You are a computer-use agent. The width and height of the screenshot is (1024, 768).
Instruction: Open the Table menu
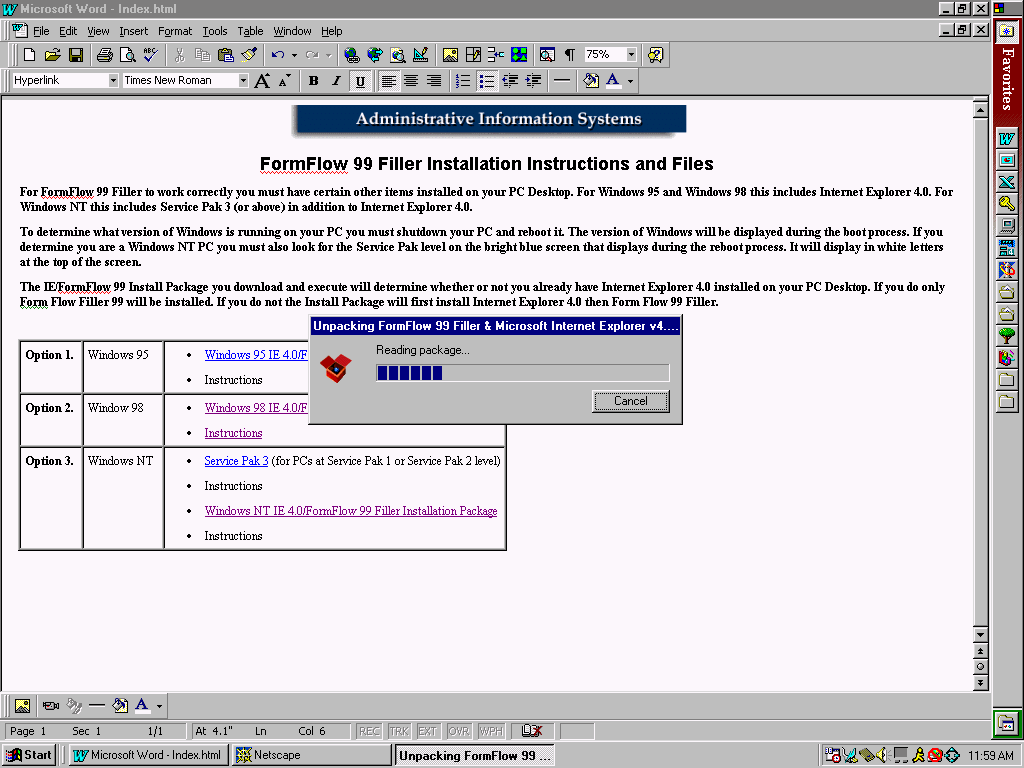250,31
